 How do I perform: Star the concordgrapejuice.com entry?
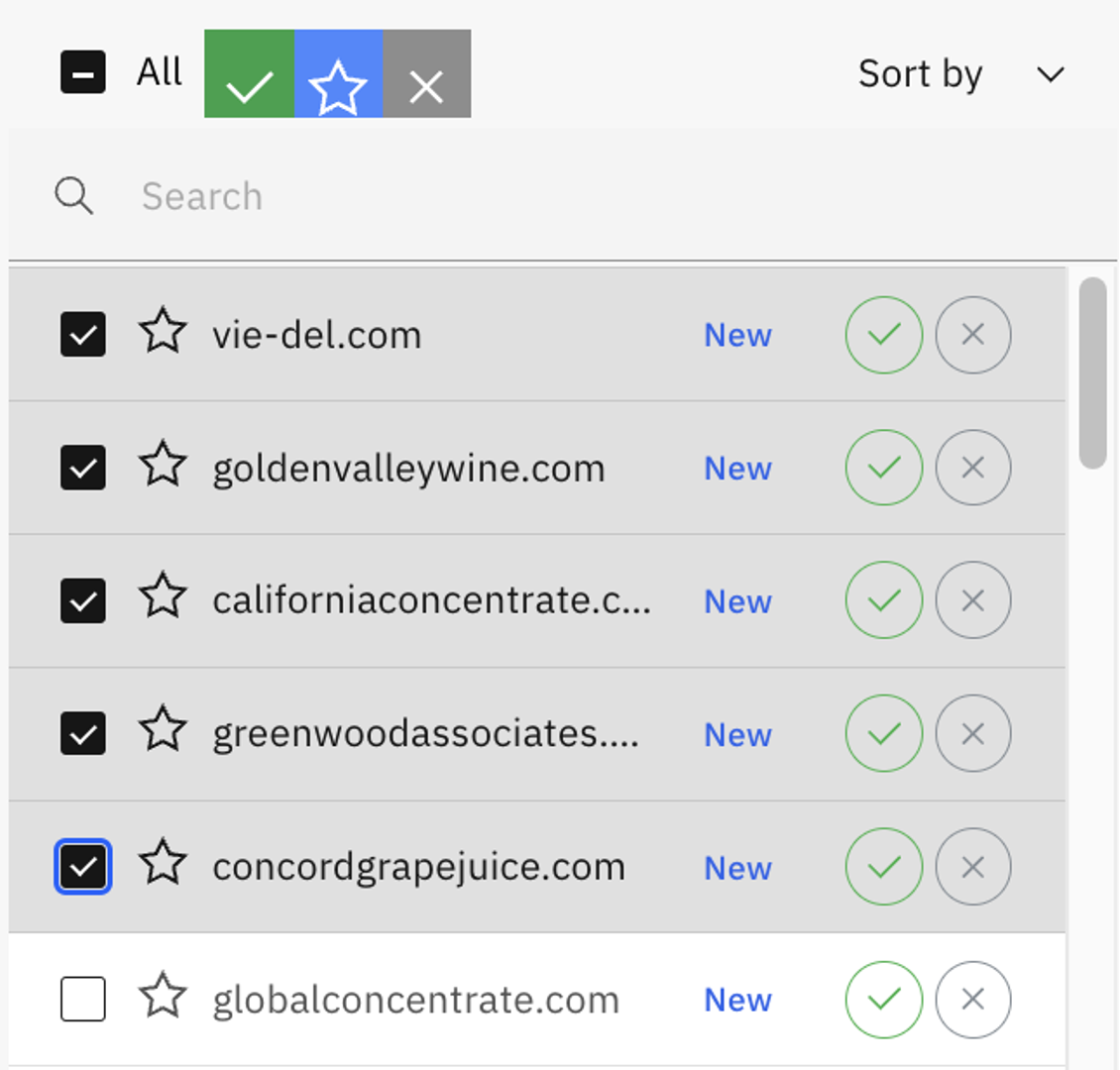coord(163,864)
